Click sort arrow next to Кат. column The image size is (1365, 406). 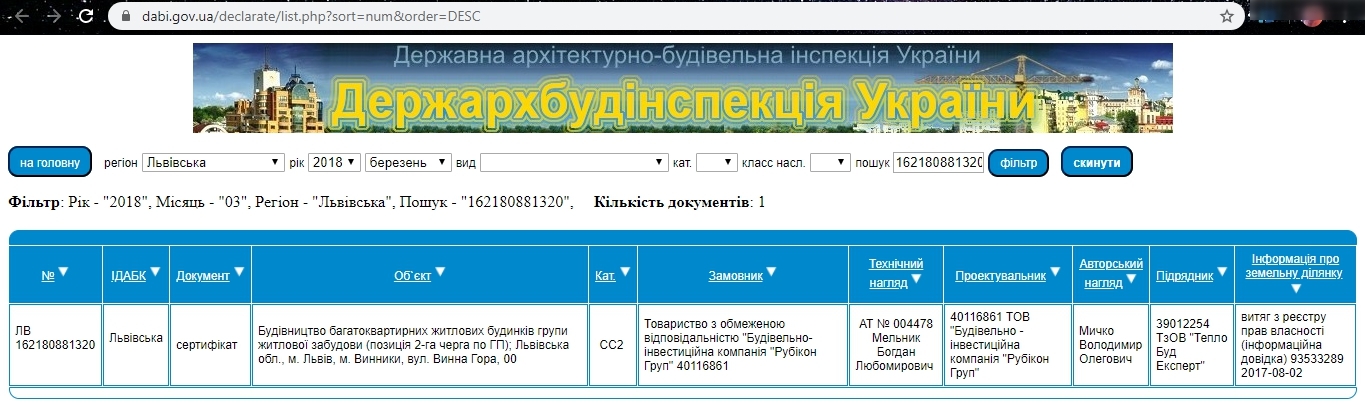(625, 271)
